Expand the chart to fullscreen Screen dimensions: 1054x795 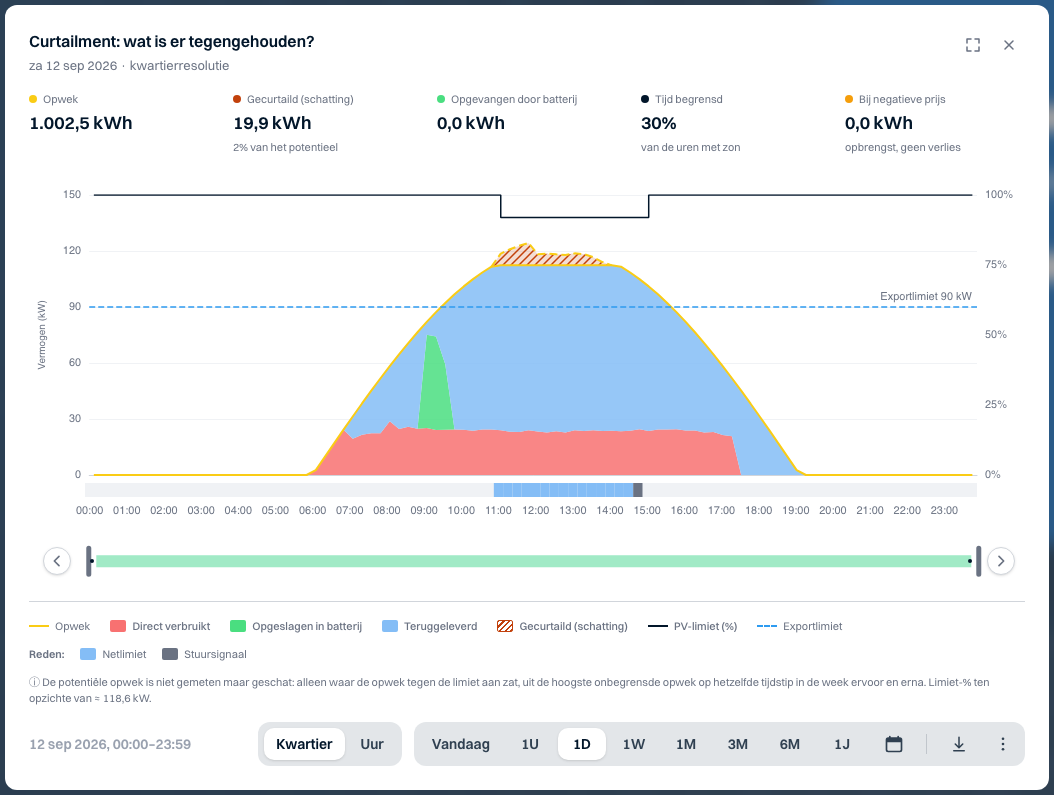pos(973,45)
